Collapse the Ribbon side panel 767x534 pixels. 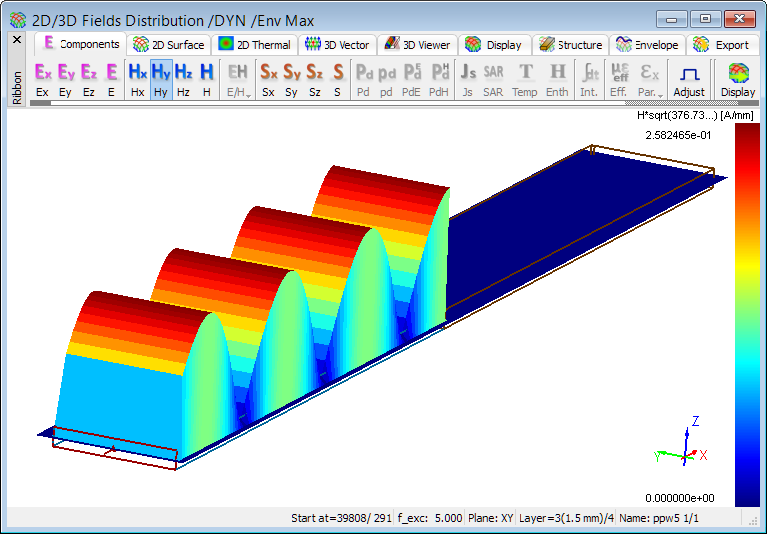tap(16, 40)
